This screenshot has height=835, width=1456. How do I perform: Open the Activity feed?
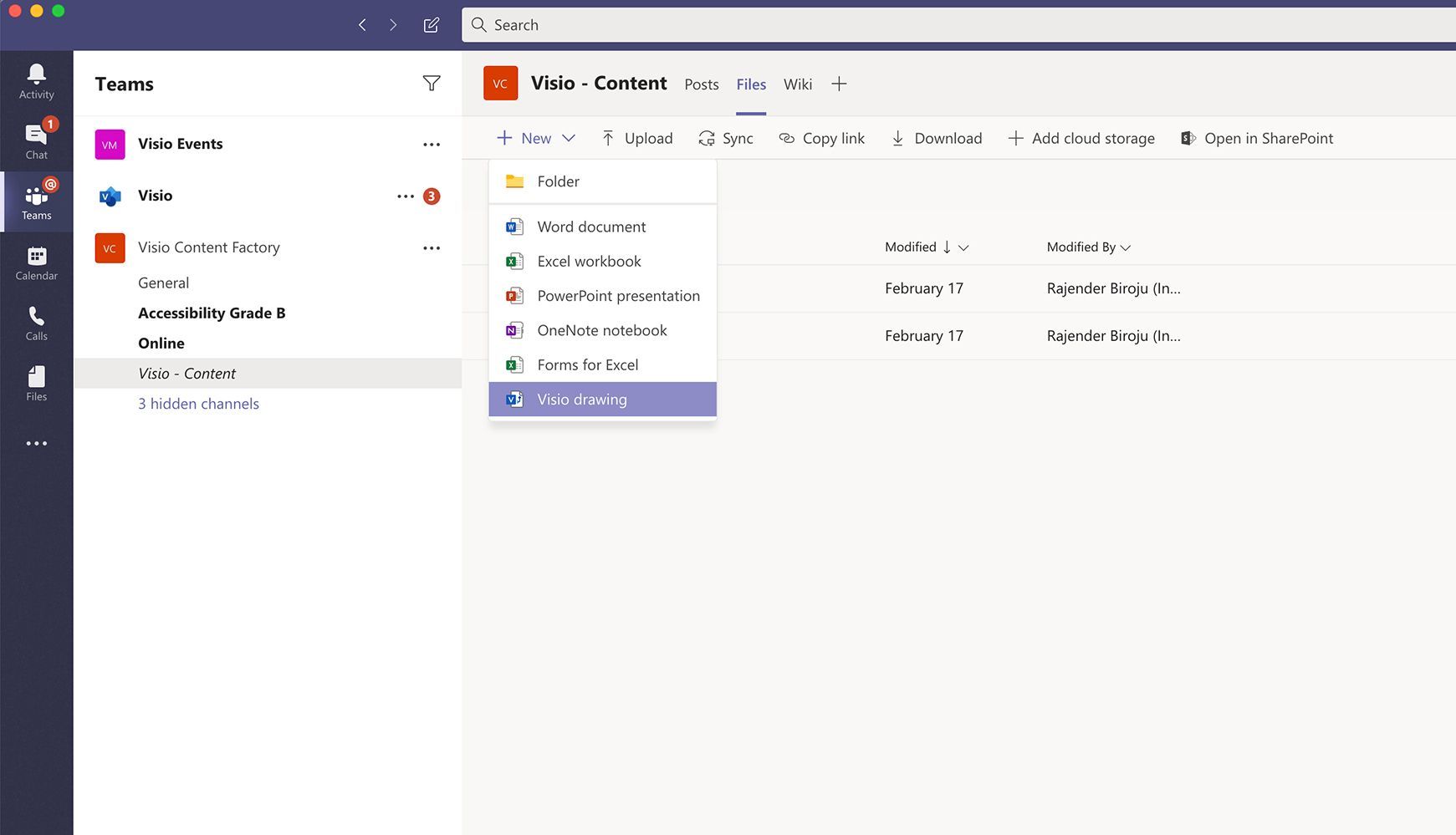click(x=36, y=79)
